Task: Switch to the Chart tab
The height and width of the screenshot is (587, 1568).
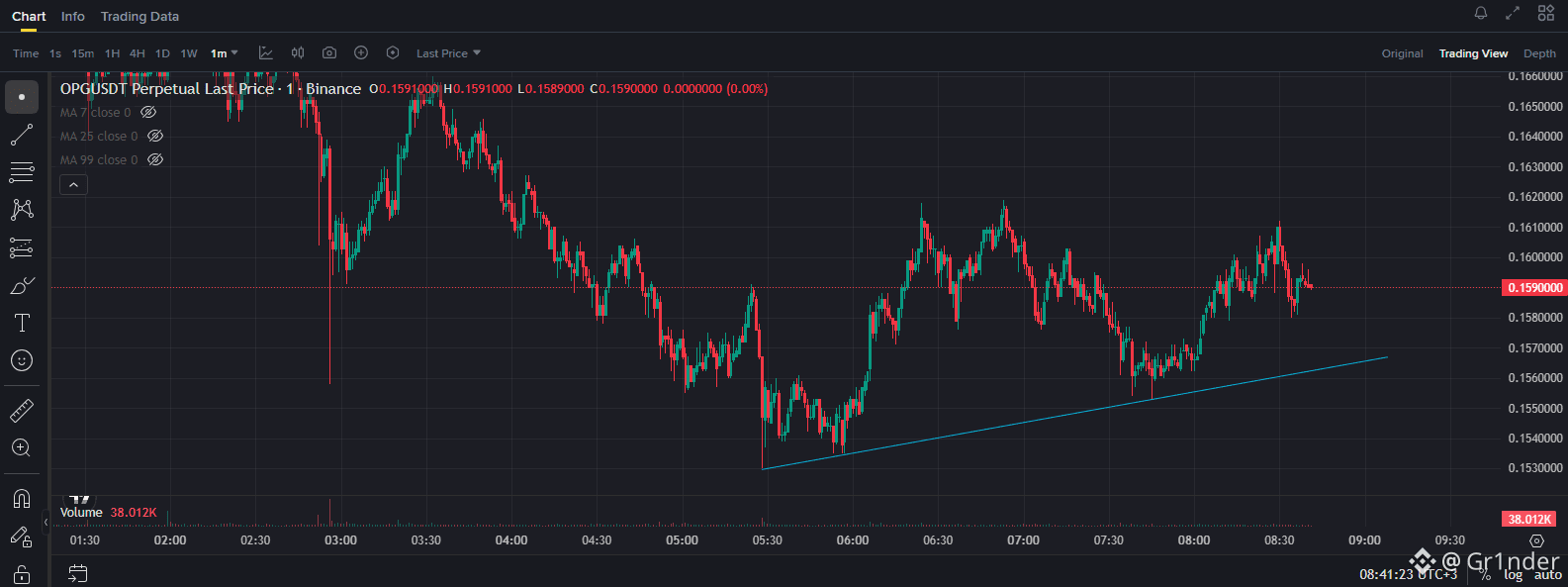Action: 29,16
